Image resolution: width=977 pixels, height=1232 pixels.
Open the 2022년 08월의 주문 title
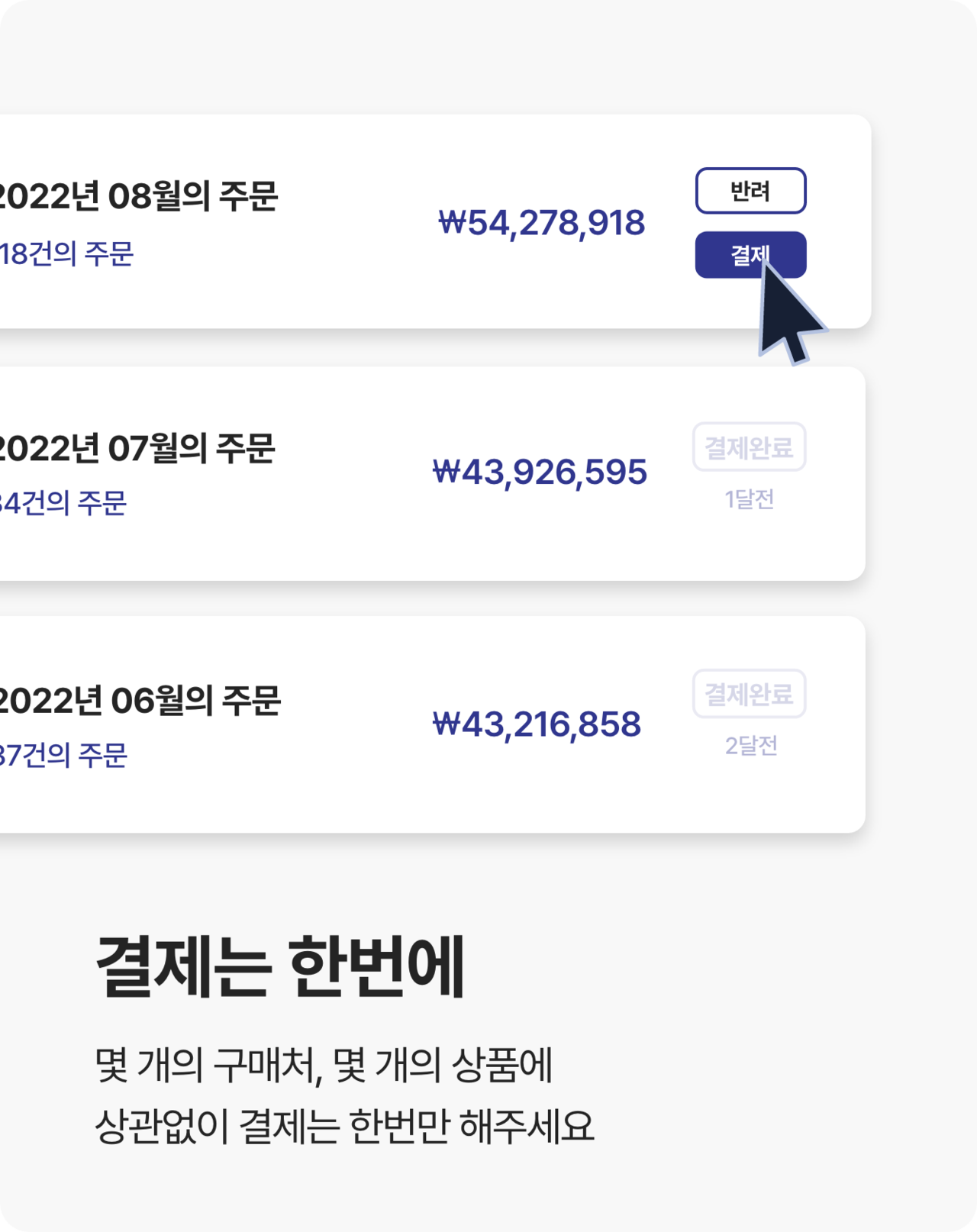point(138,196)
